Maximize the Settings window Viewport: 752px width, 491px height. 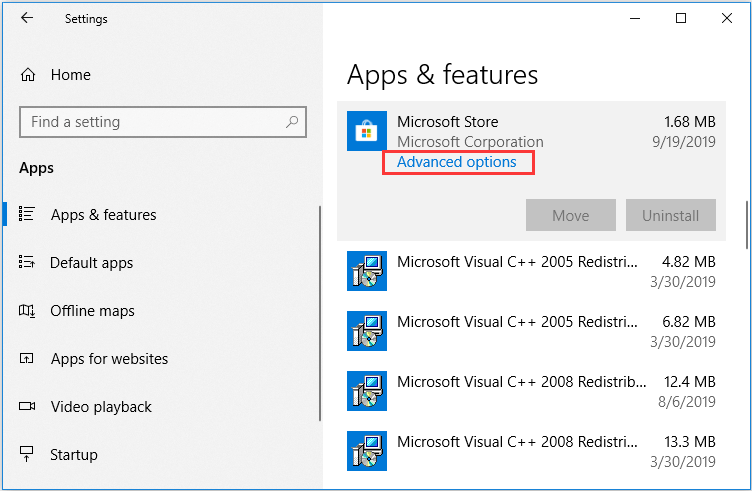pyautogui.click(x=681, y=18)
